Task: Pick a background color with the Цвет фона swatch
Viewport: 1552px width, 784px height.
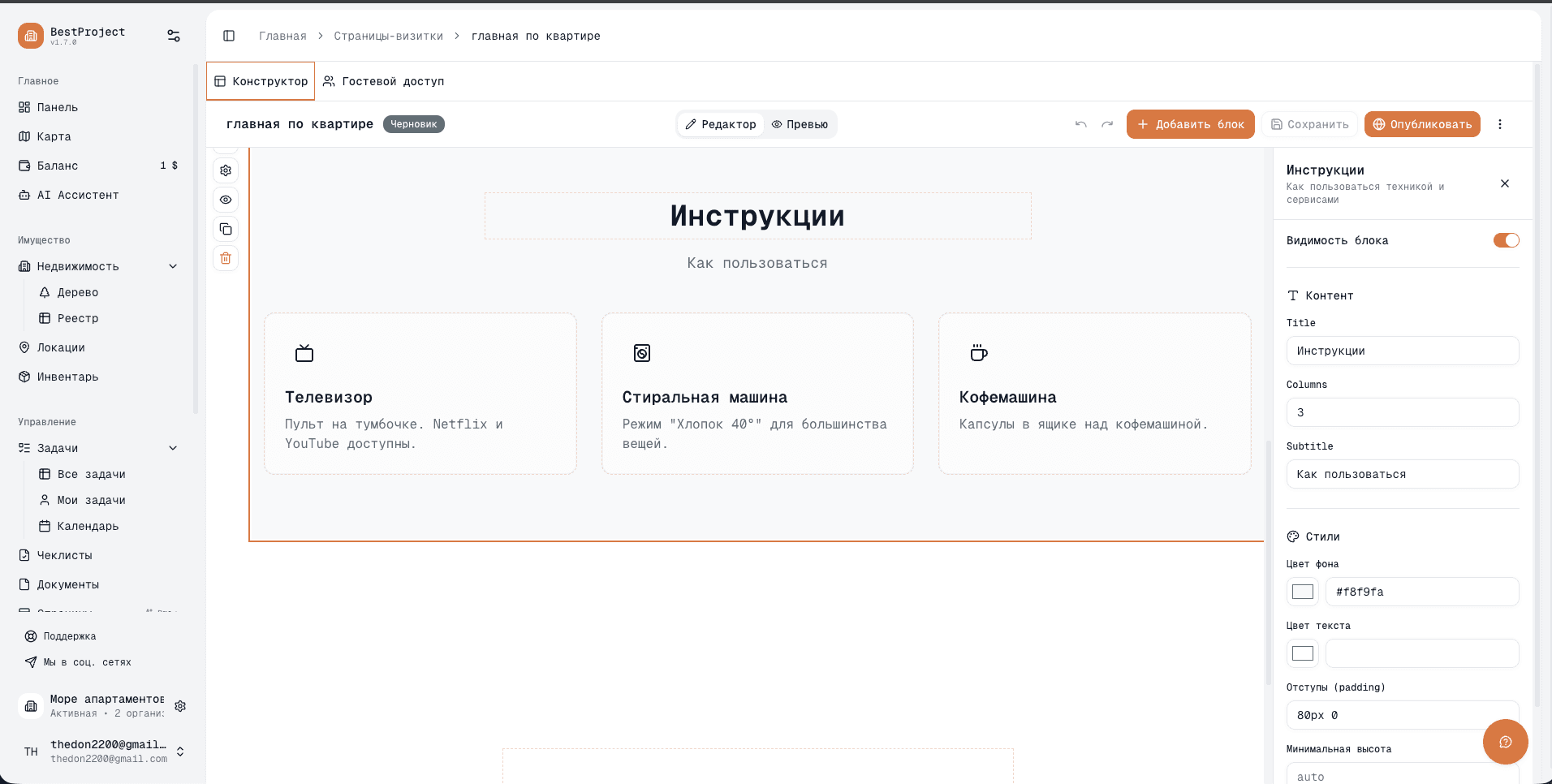Action: 1302,592
